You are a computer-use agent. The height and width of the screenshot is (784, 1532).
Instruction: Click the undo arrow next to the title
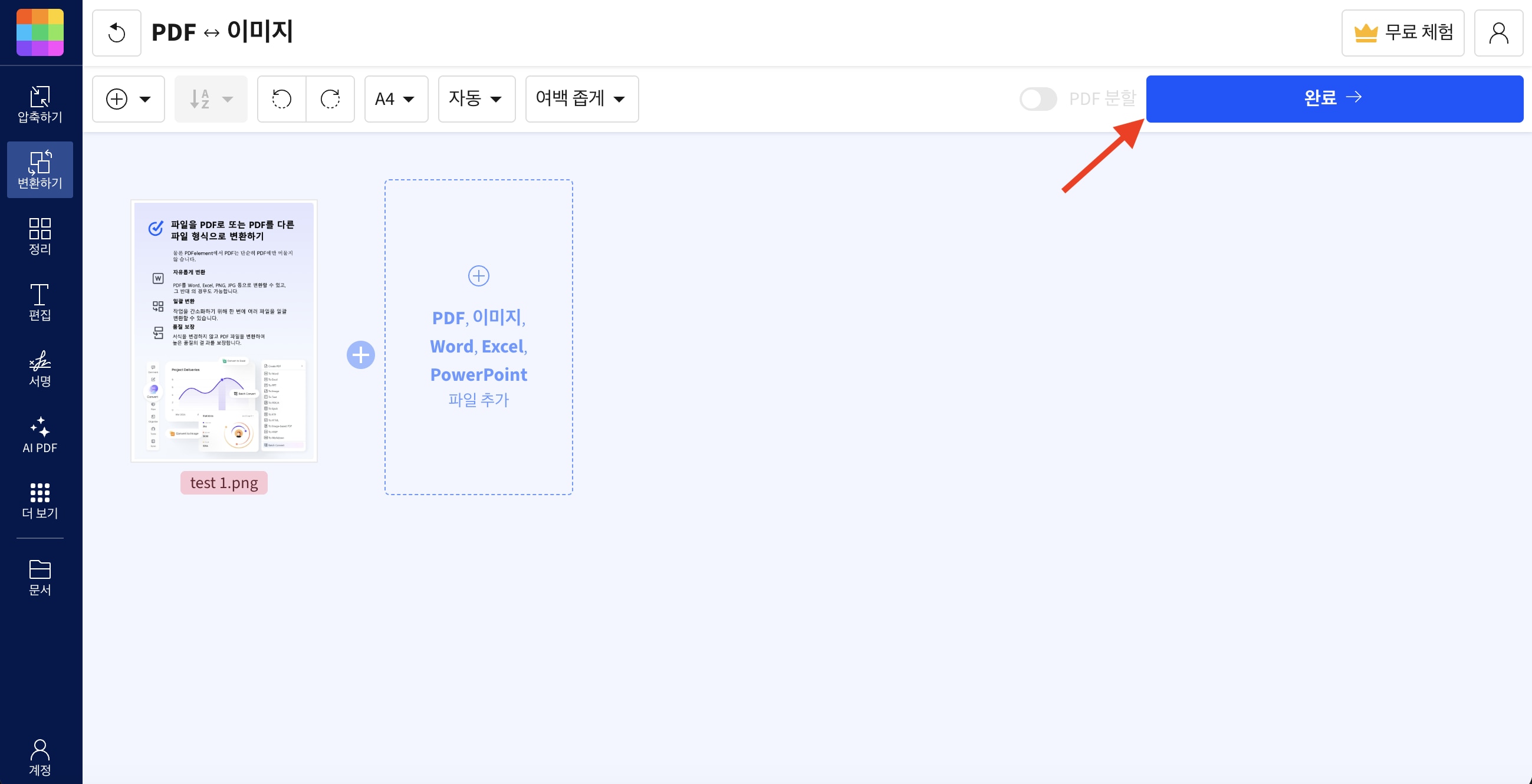point(117,32)
